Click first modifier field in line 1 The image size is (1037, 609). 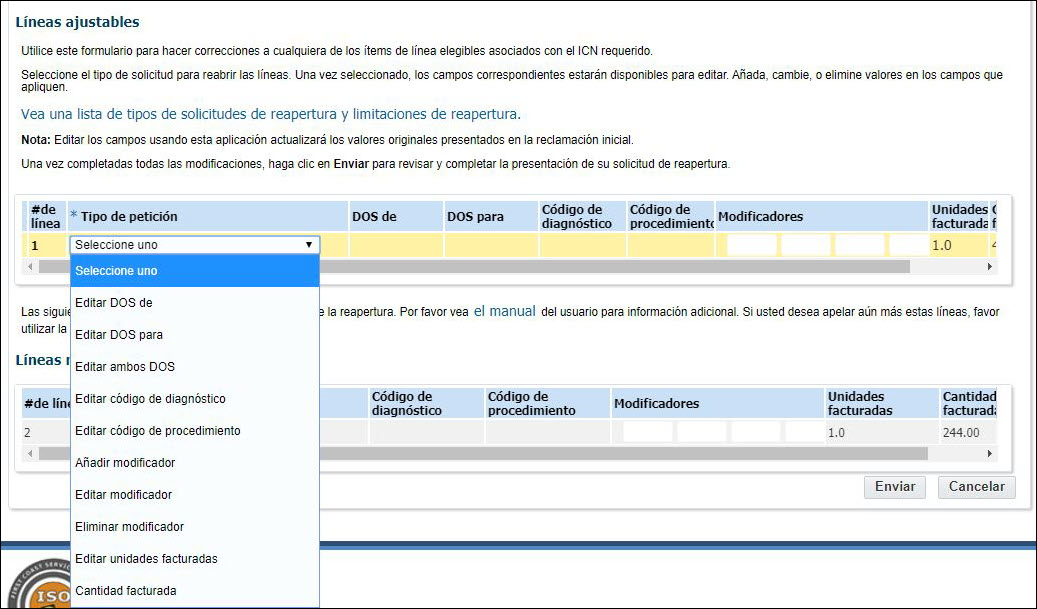tap(752, 245)
